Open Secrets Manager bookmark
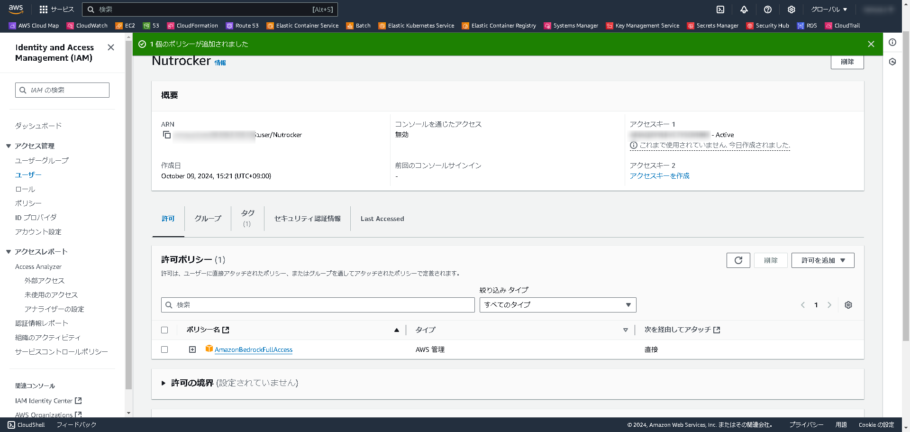This screenshot has height=432, width=910. click(x=713, y=26)
